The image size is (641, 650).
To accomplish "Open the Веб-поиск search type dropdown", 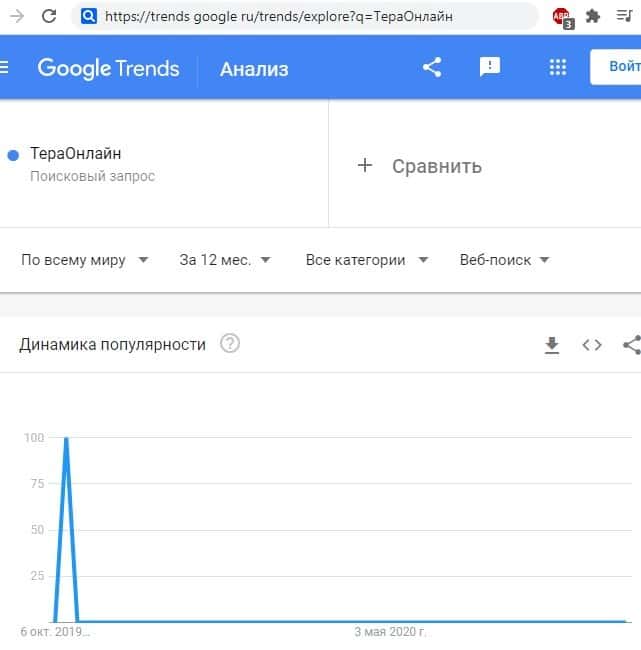I will point(504,260).
